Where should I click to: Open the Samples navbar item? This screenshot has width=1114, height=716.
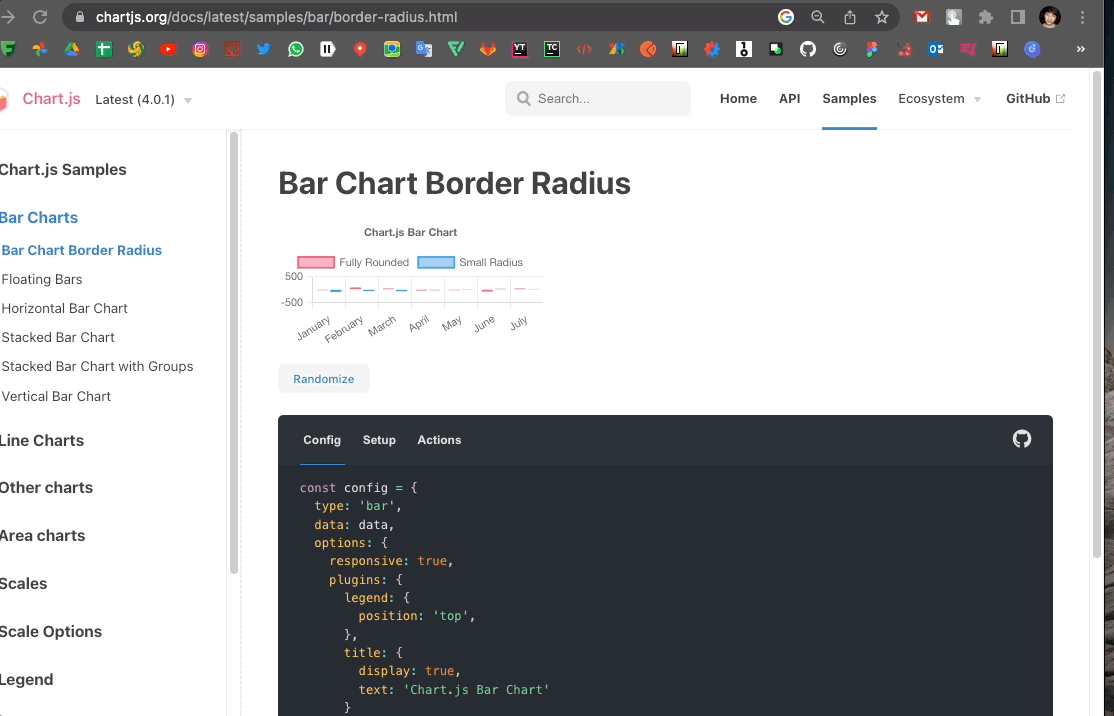pos(849,99)
